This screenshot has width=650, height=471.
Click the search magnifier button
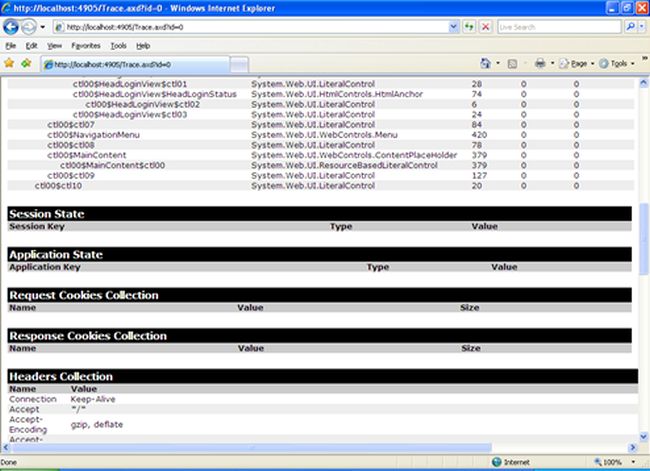click(x=630, y=27)
